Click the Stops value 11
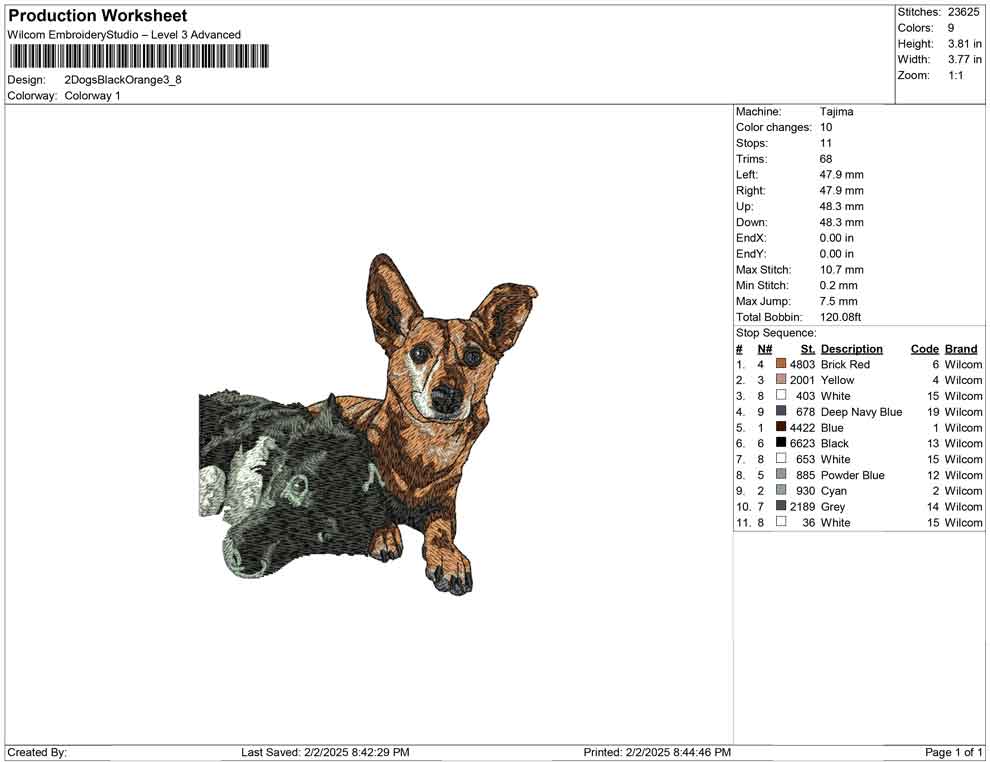Screen dimensions: 990x762 point(826,143)
